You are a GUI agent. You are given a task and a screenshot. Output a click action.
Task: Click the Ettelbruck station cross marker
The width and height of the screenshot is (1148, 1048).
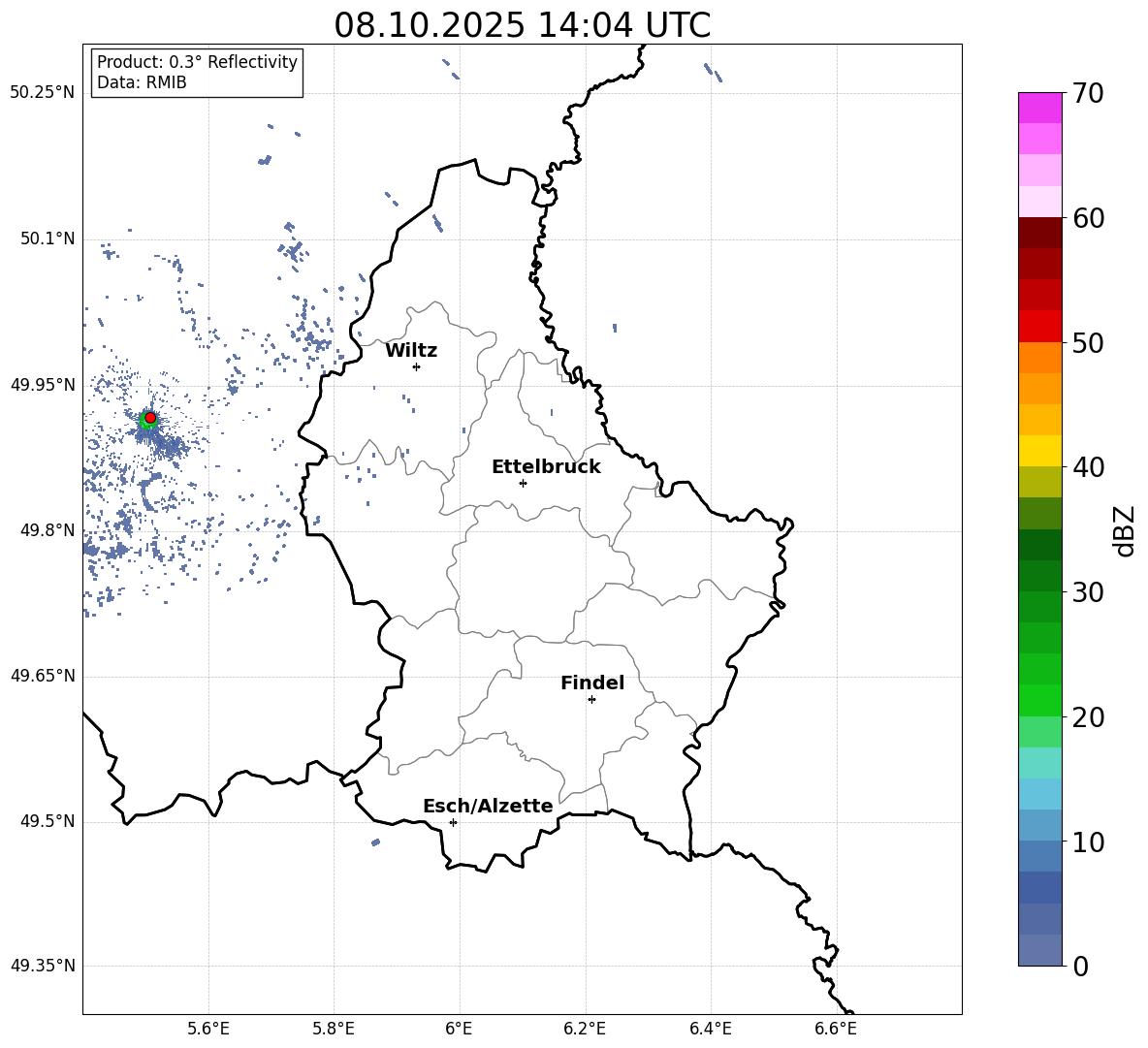tap(523, 483)
